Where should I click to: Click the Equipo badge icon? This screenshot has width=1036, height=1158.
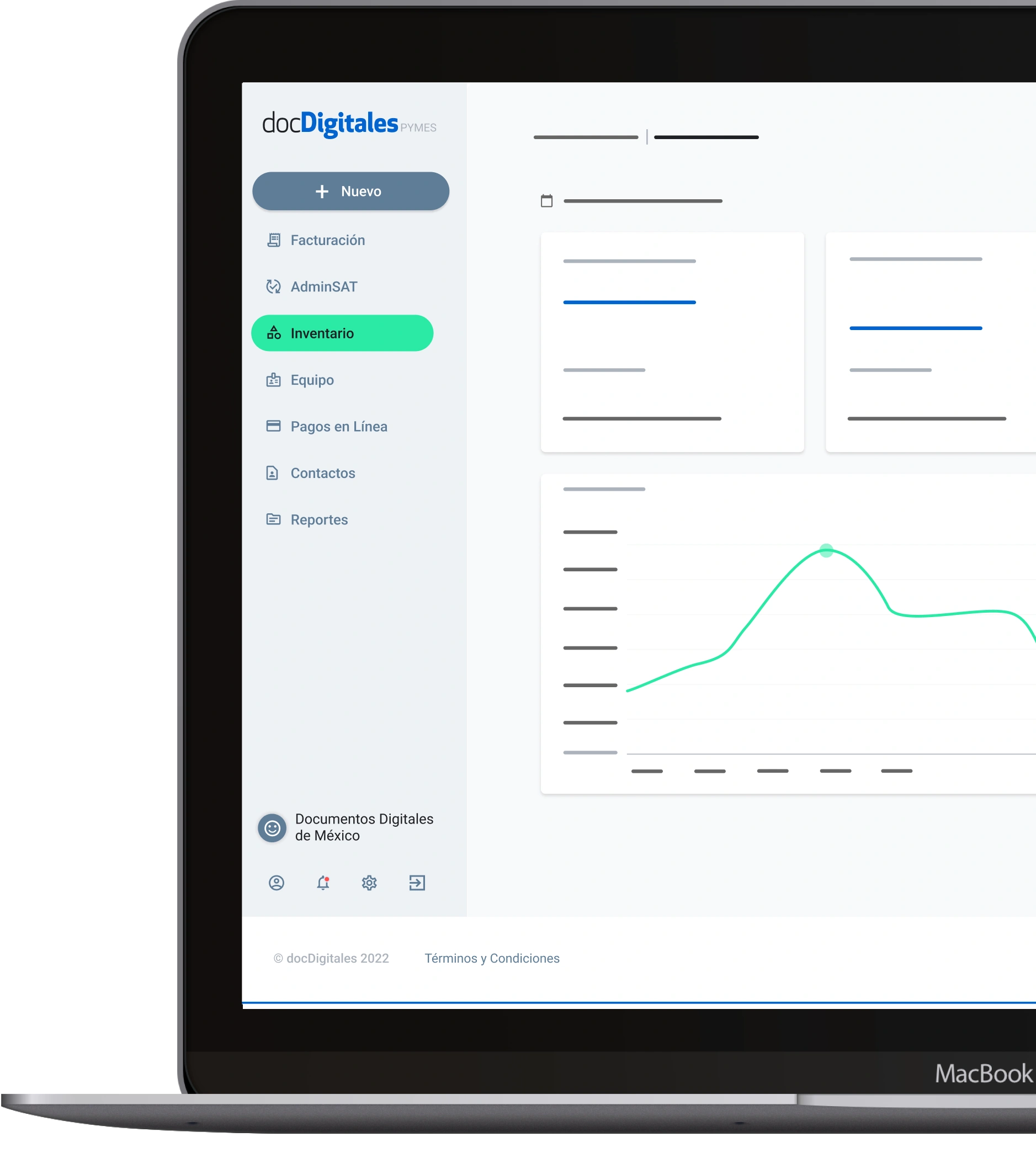[x=274, y=380]
